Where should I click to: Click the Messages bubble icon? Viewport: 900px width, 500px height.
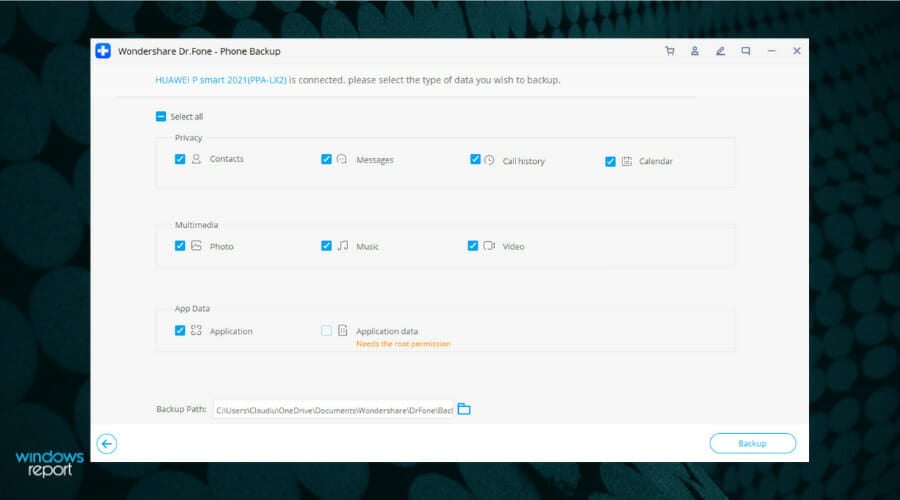click(342, 159)
